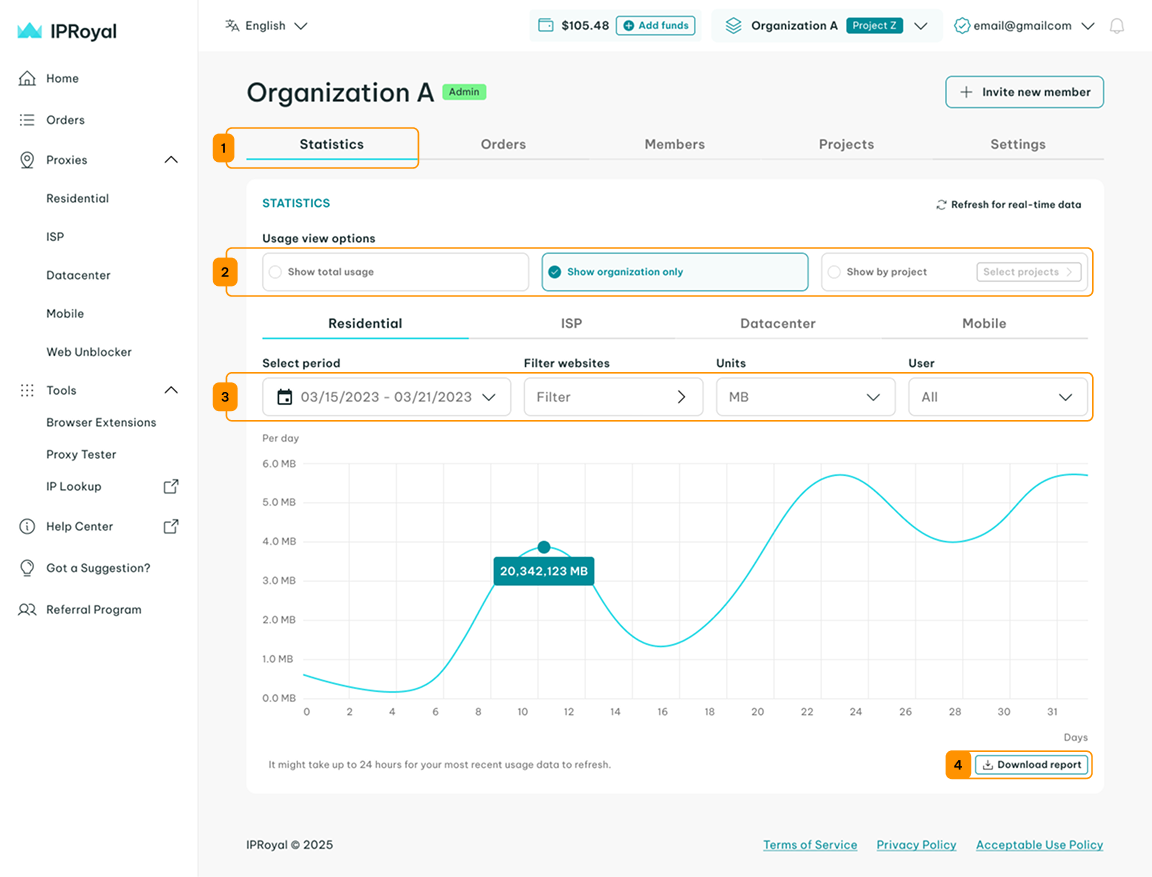Switch to the Datacenter usage tab

pyautogui.click(x=777, y=323)
